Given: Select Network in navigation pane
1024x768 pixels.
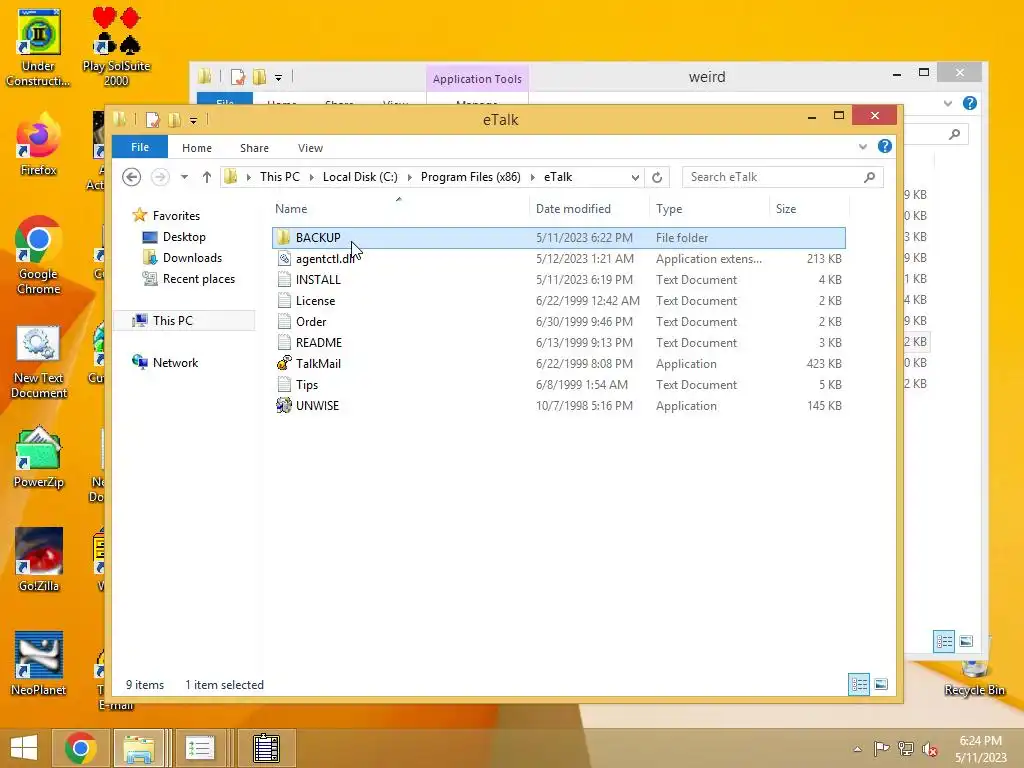Looking at the screenshot, I should click(175, 362).
